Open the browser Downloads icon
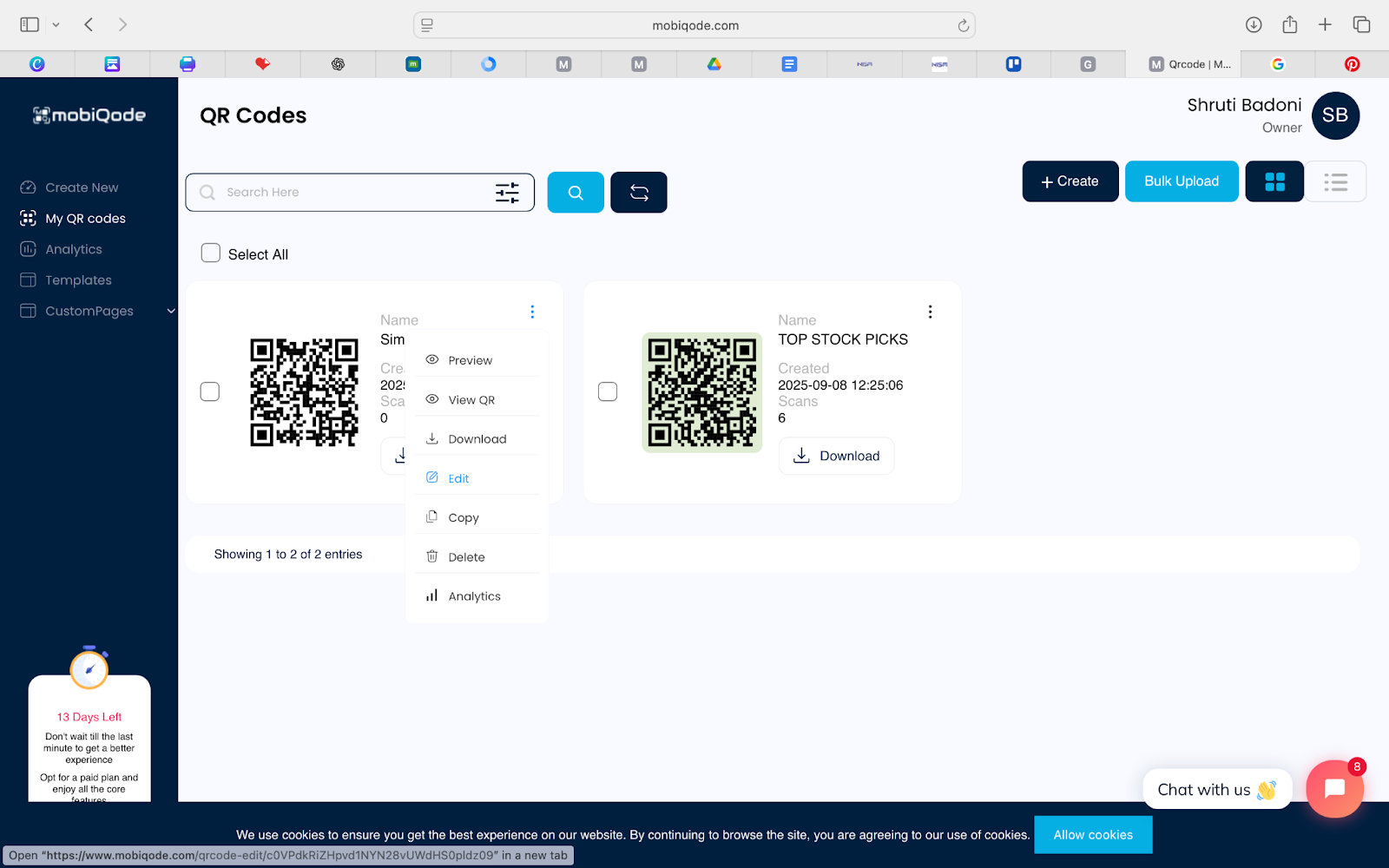This screenshot has width=1389, height=868. coord(1254,25)
